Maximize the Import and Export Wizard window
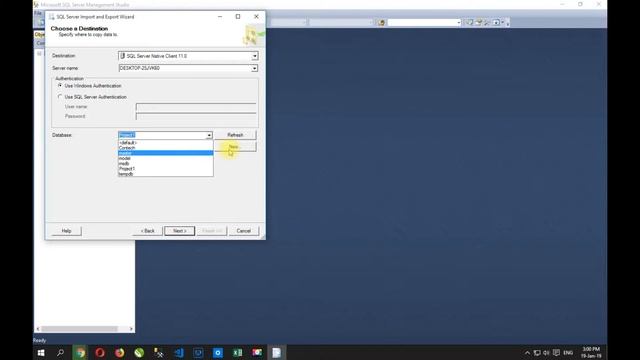This screenshot has height=360, width=640. click(238, 17)
